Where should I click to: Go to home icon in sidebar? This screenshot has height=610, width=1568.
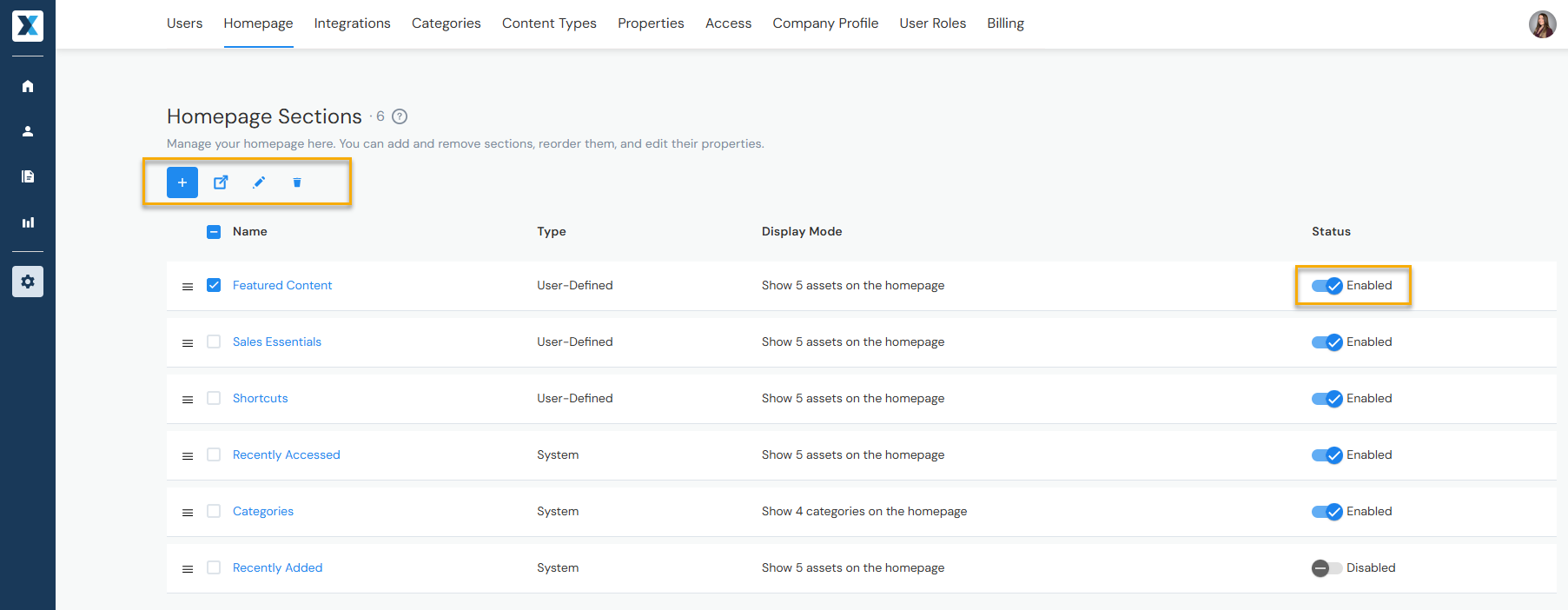point(28,86)
